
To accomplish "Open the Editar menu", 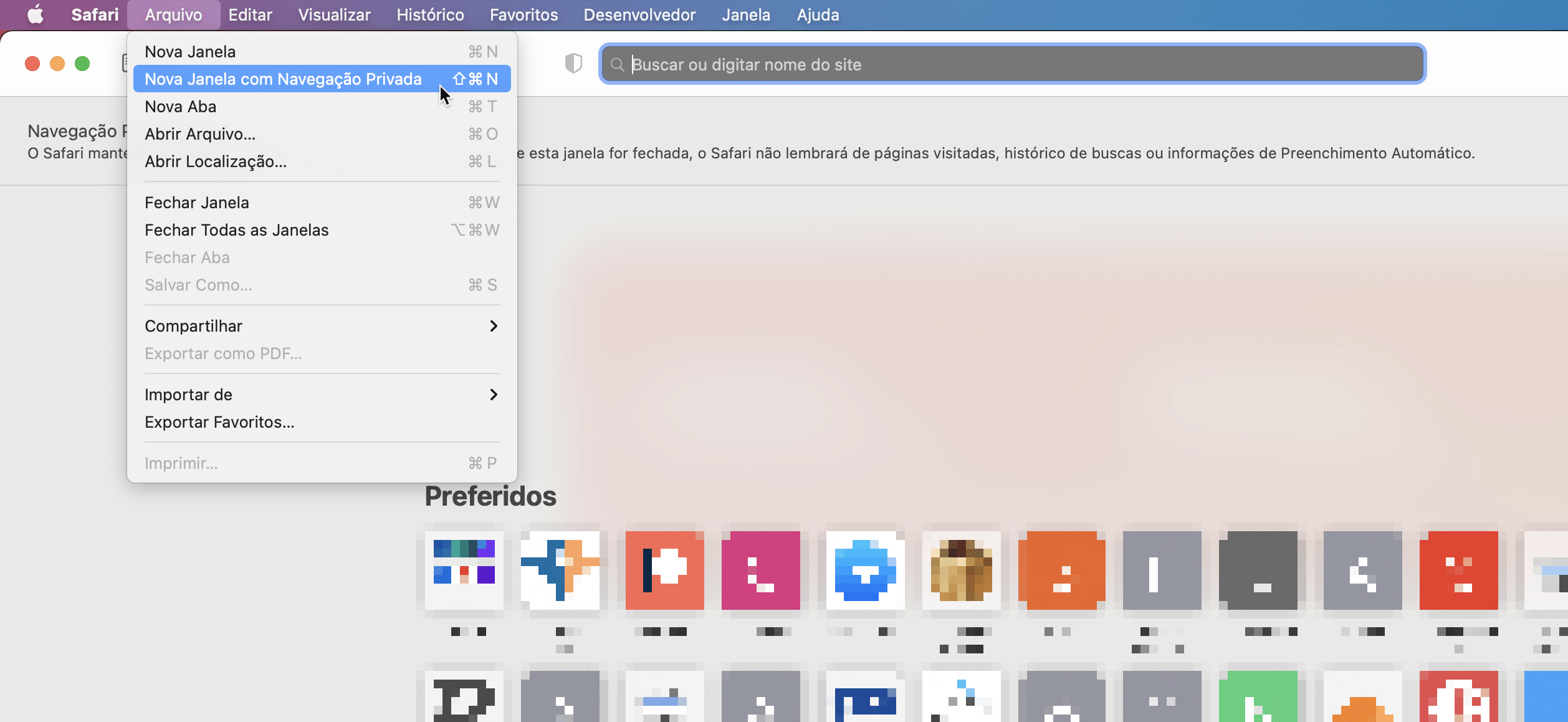I will pyautogui.click(x=250, y=14).
